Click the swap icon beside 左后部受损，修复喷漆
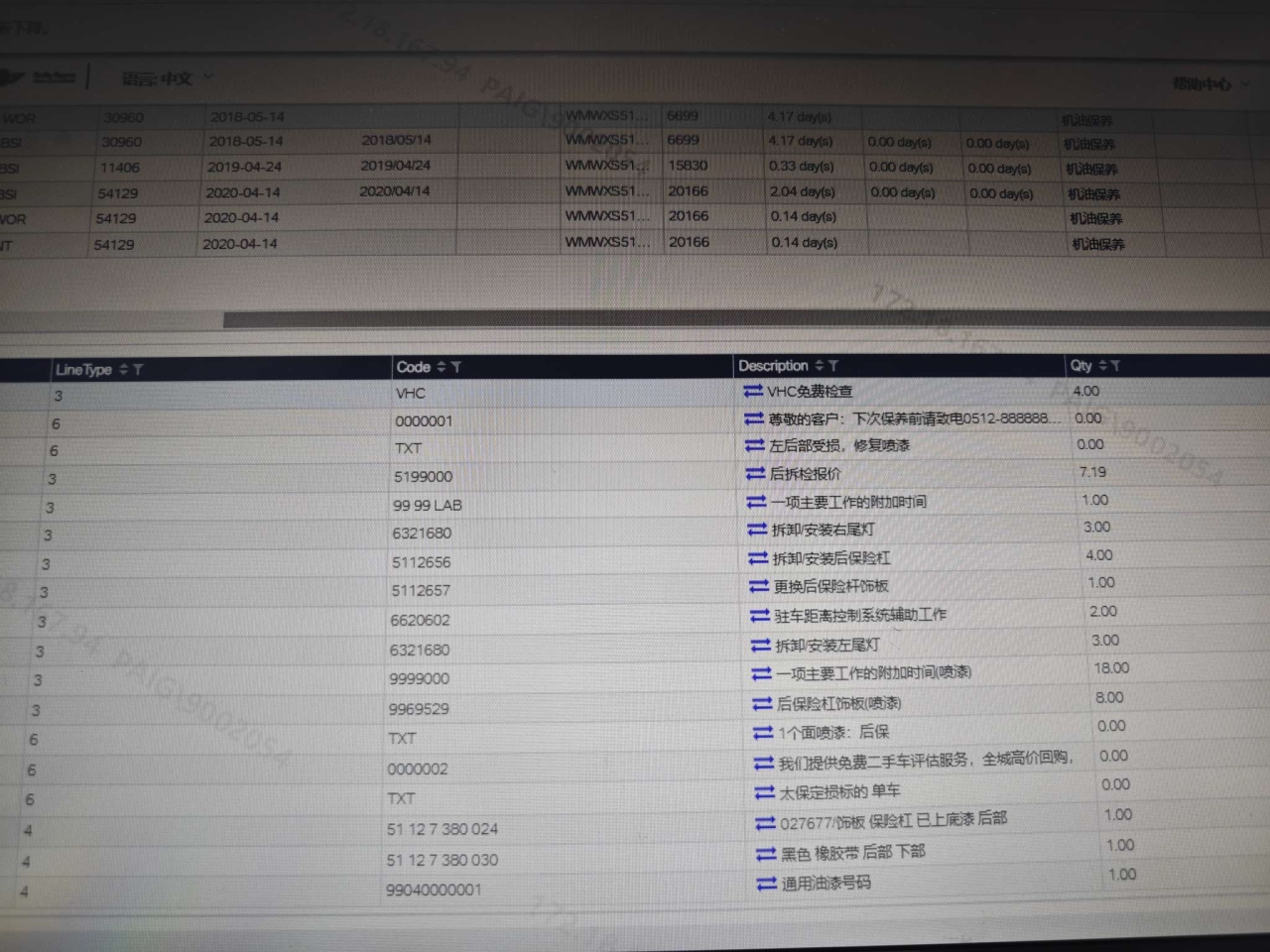The height and width of the screenshot is (952, 1270). coord(755,446)
